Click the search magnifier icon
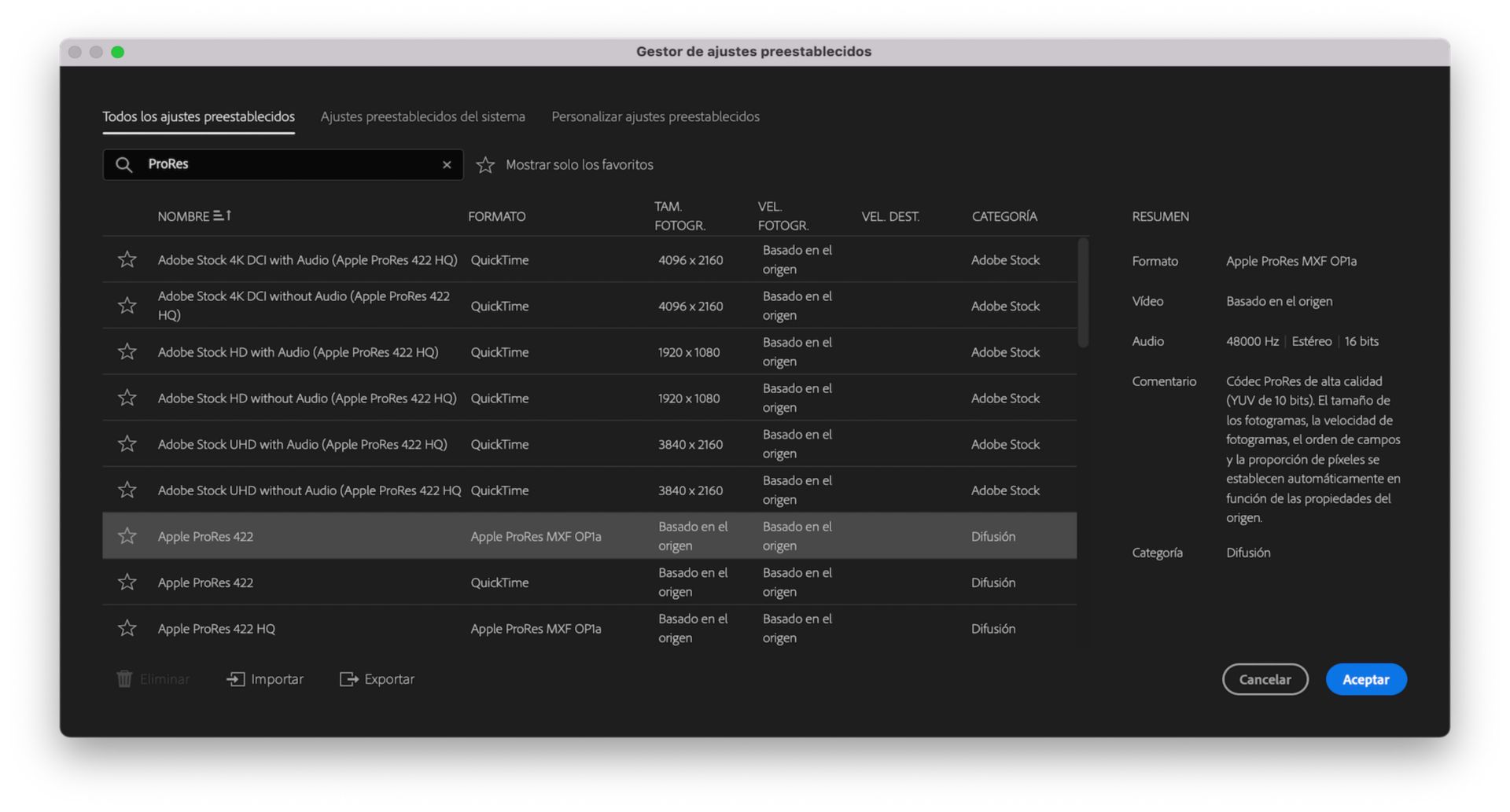Image resolution: width=1510 pixels, height=812 pixels. 124,164
